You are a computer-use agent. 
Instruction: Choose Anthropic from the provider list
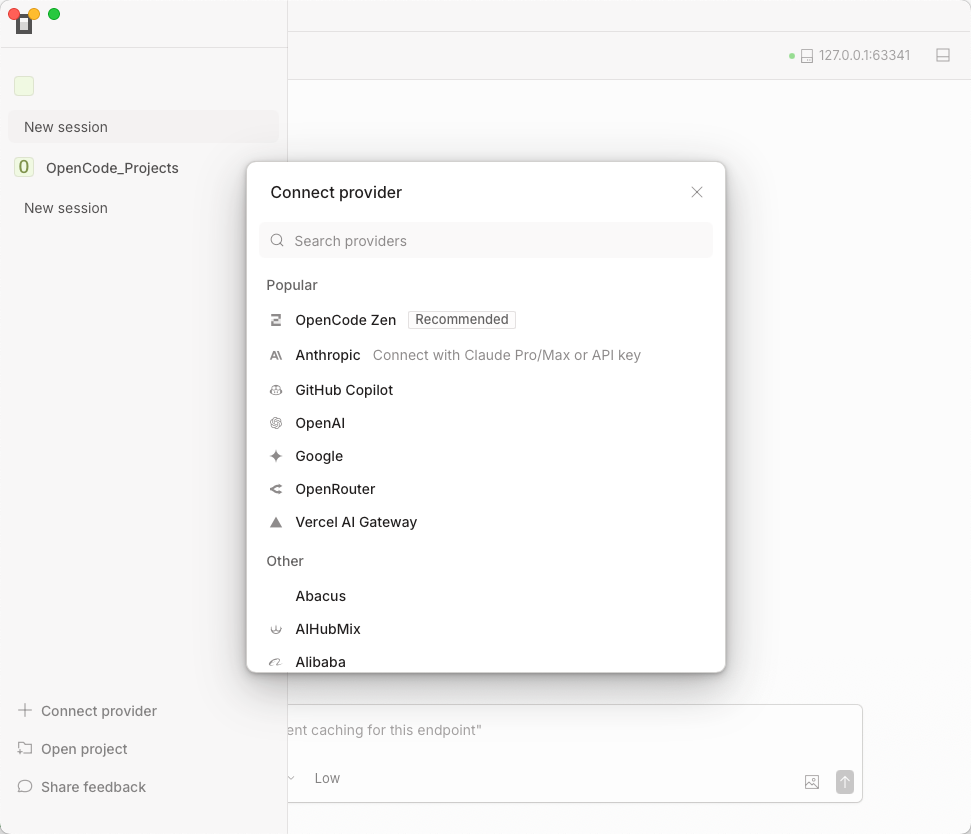[x=328, y=355]
